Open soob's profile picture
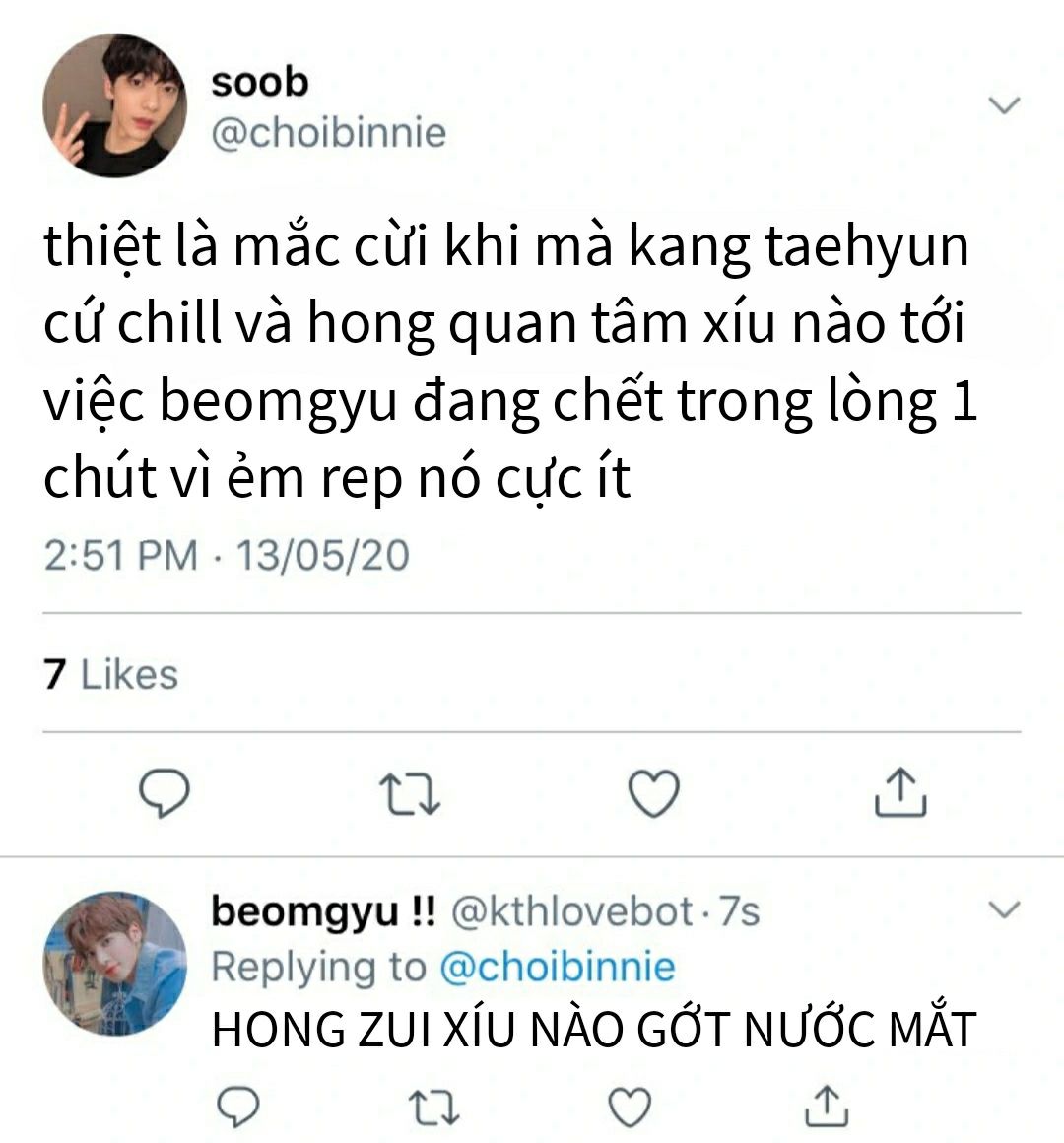The height and width of the screenshot is (1143, 1064). pyautogui.click(x=115, y=105)
